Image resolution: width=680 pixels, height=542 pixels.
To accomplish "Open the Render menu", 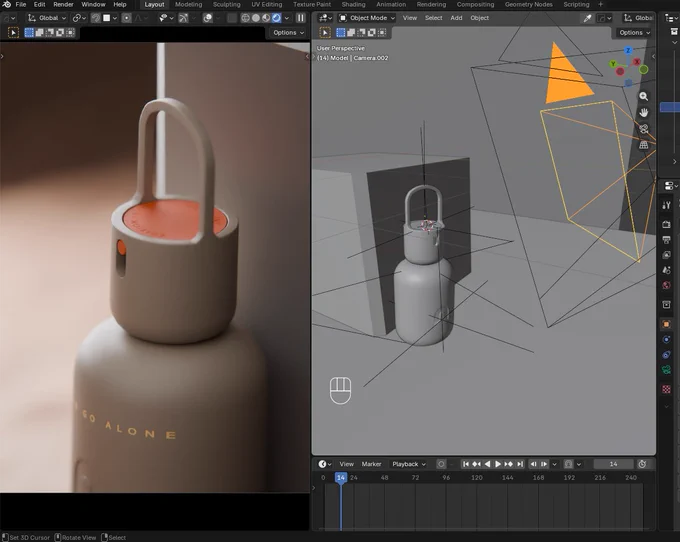I will [x=63, y=4].
